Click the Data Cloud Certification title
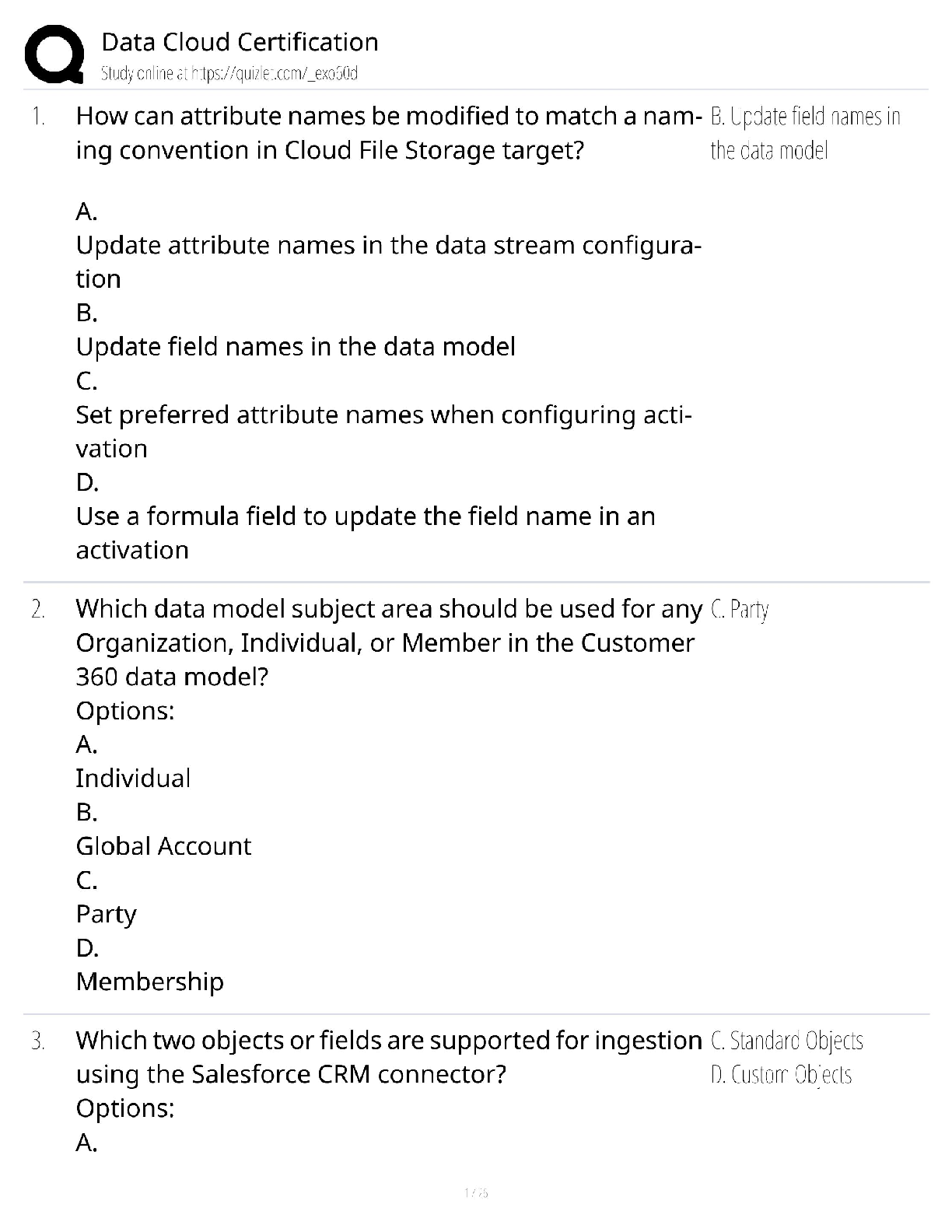 tap(240, 42)
